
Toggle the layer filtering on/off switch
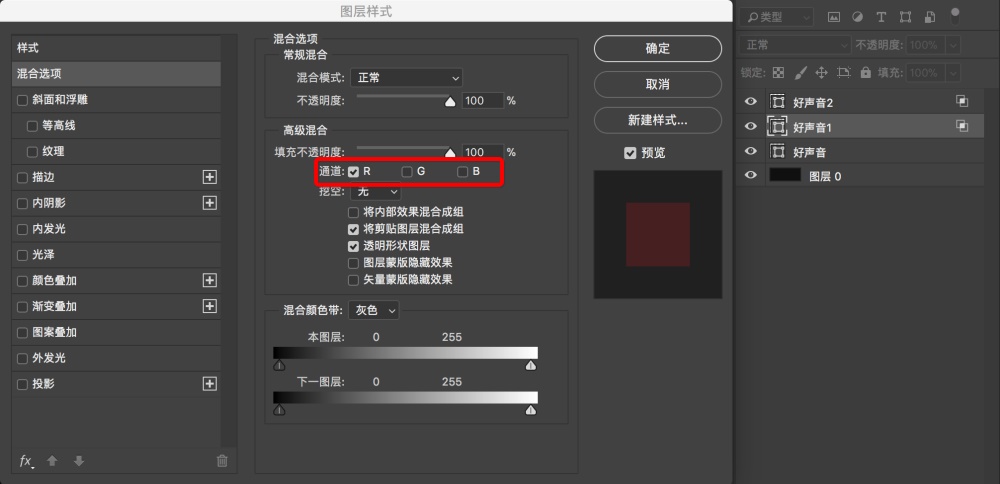coord(955,16)
